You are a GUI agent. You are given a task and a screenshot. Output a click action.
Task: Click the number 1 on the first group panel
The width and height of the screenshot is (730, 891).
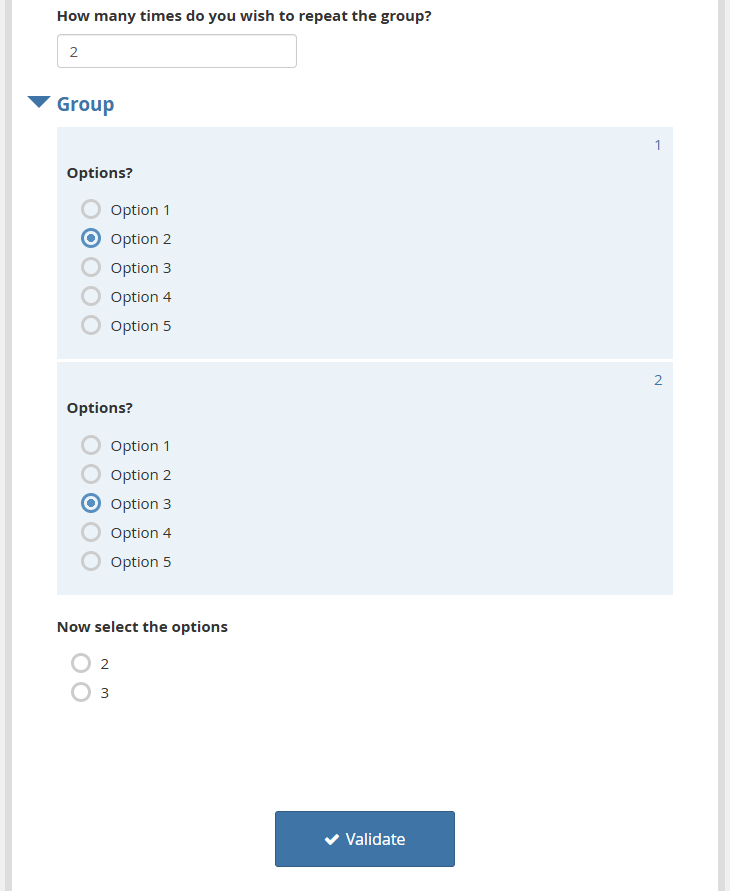click(x=658, y=145)
